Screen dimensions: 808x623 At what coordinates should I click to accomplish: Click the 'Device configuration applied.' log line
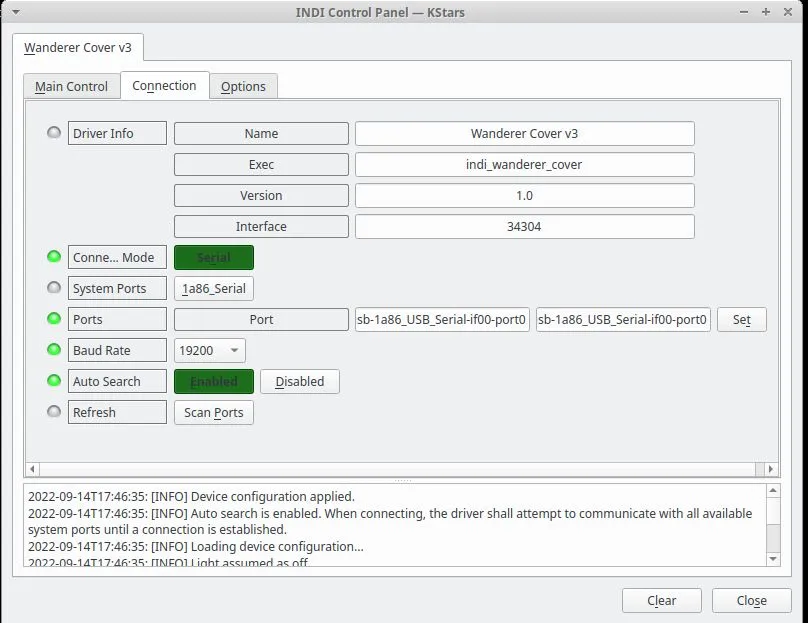coord(191,496)
